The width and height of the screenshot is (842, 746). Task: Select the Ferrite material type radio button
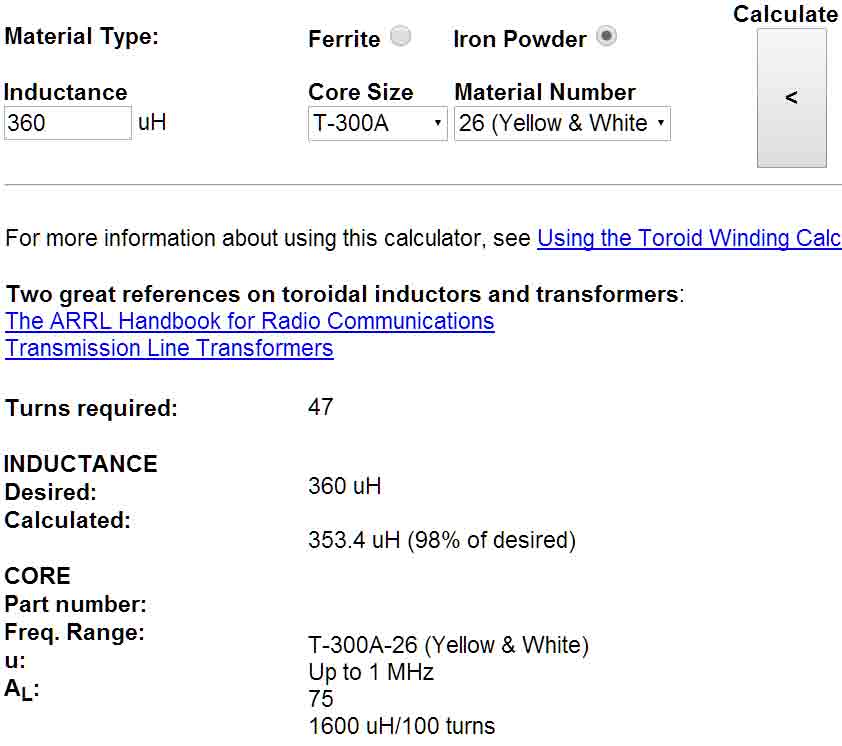(x=401, y=37)
